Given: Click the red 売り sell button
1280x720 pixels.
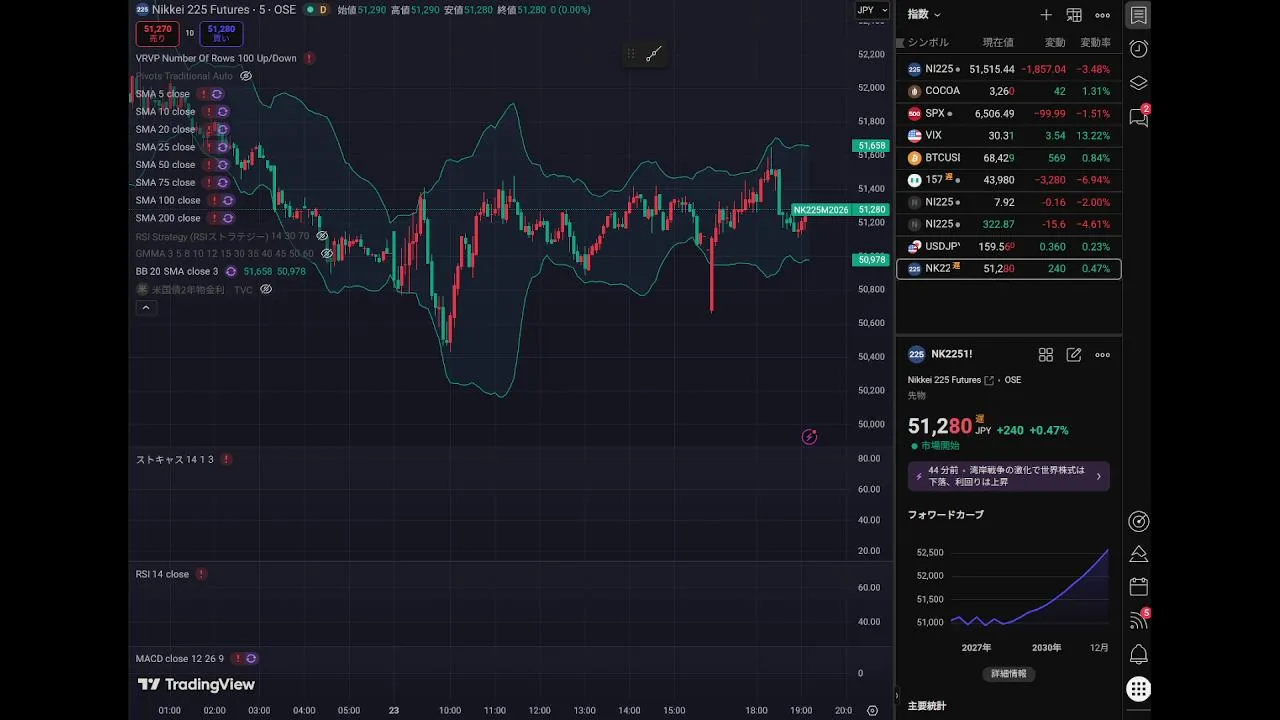Looking at the screenshot, I should (x=157, y=34).
